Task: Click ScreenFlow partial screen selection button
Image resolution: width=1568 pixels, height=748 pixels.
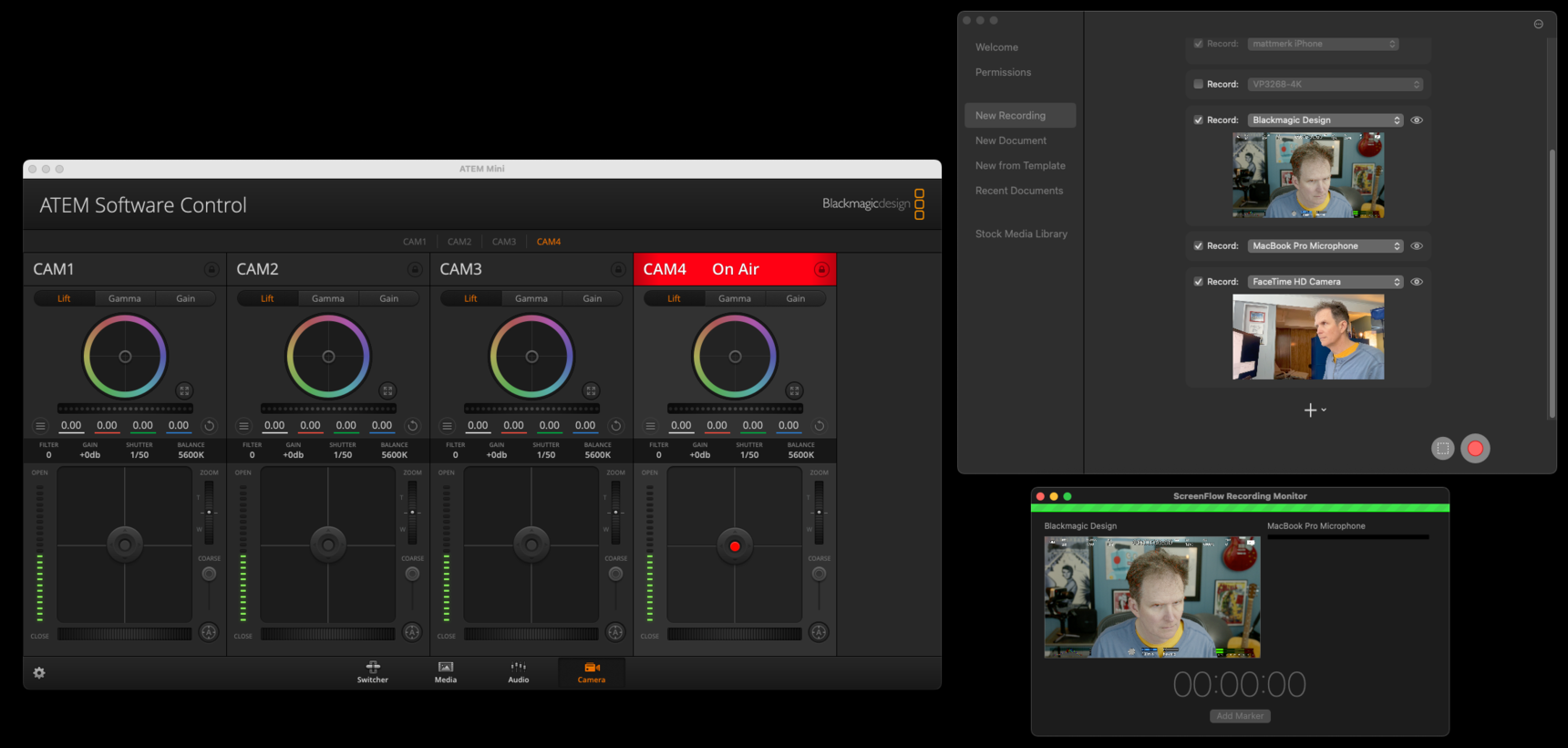Action: point(1442,448)
